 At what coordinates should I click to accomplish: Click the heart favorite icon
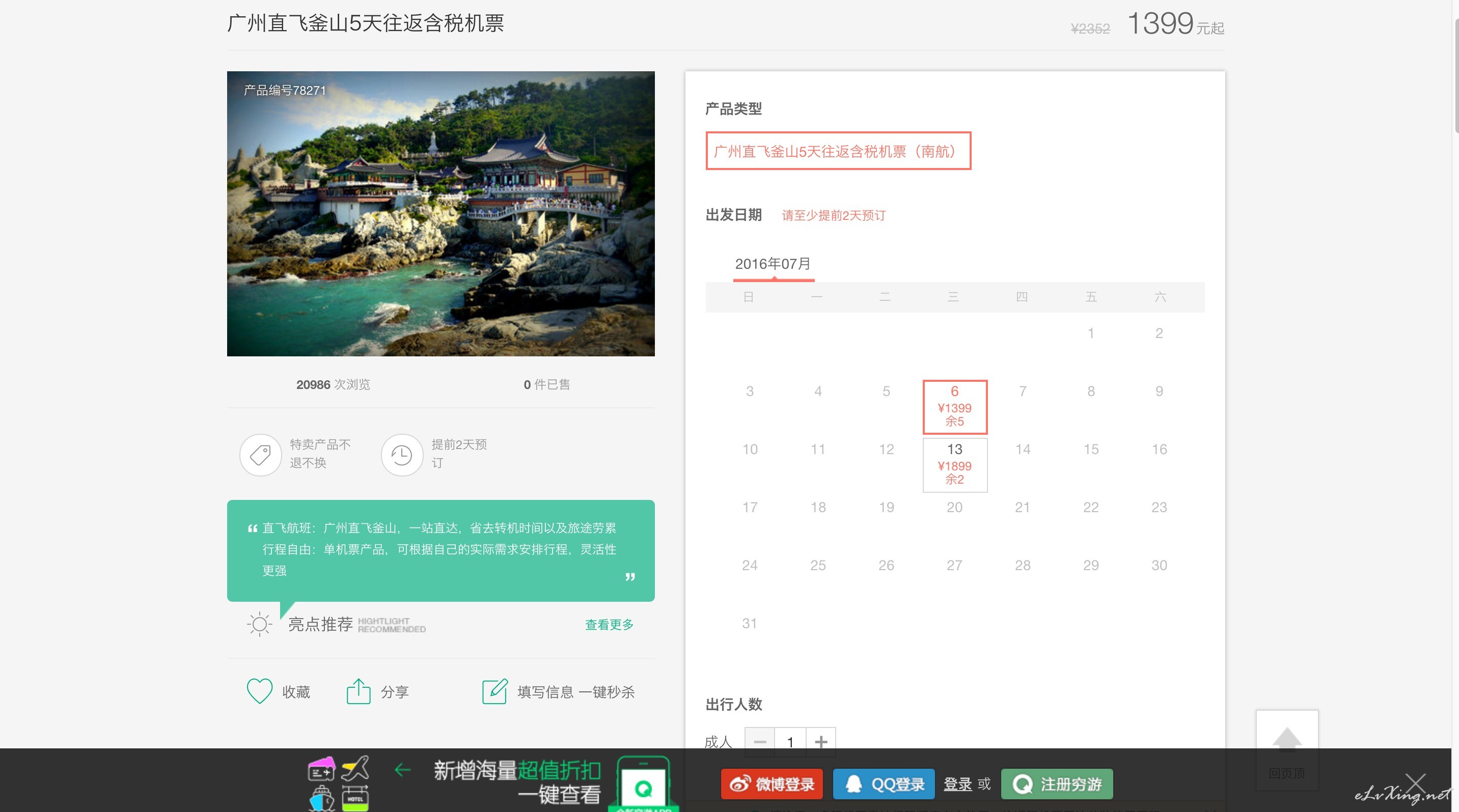[259, 691]
